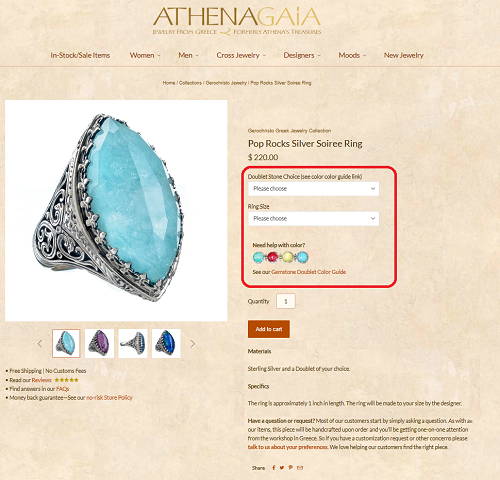Open In-Stock/Sale Items page
The height and width of the screenshot is (480, 500).
point(80,55)
